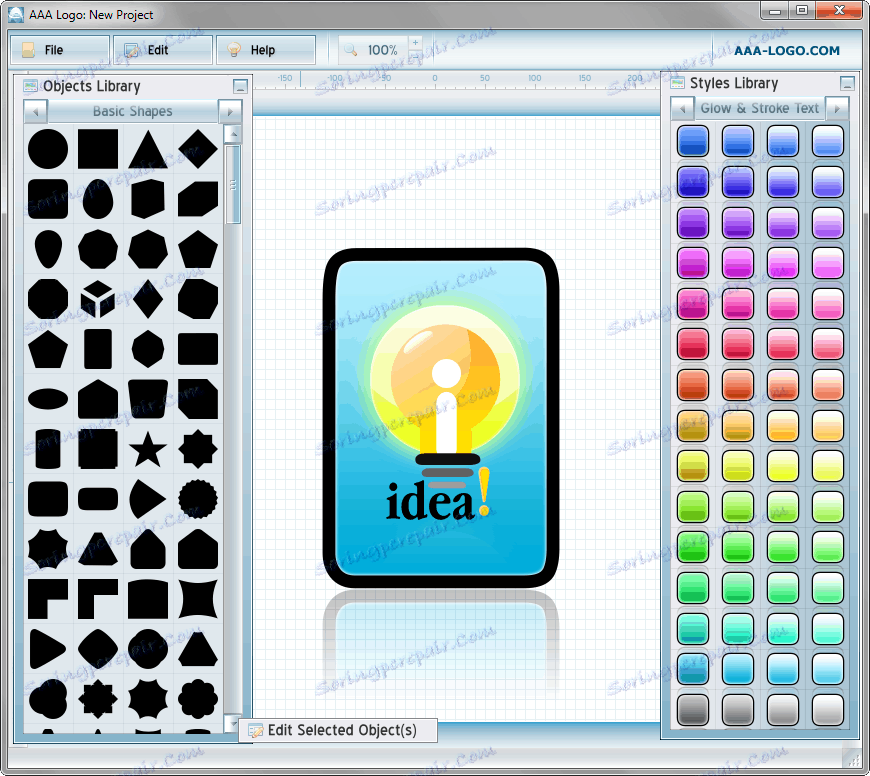The width and height of the screenshot is (870, 776).
Task: Minimize the AAA Logo window
Action: [776, 11]
